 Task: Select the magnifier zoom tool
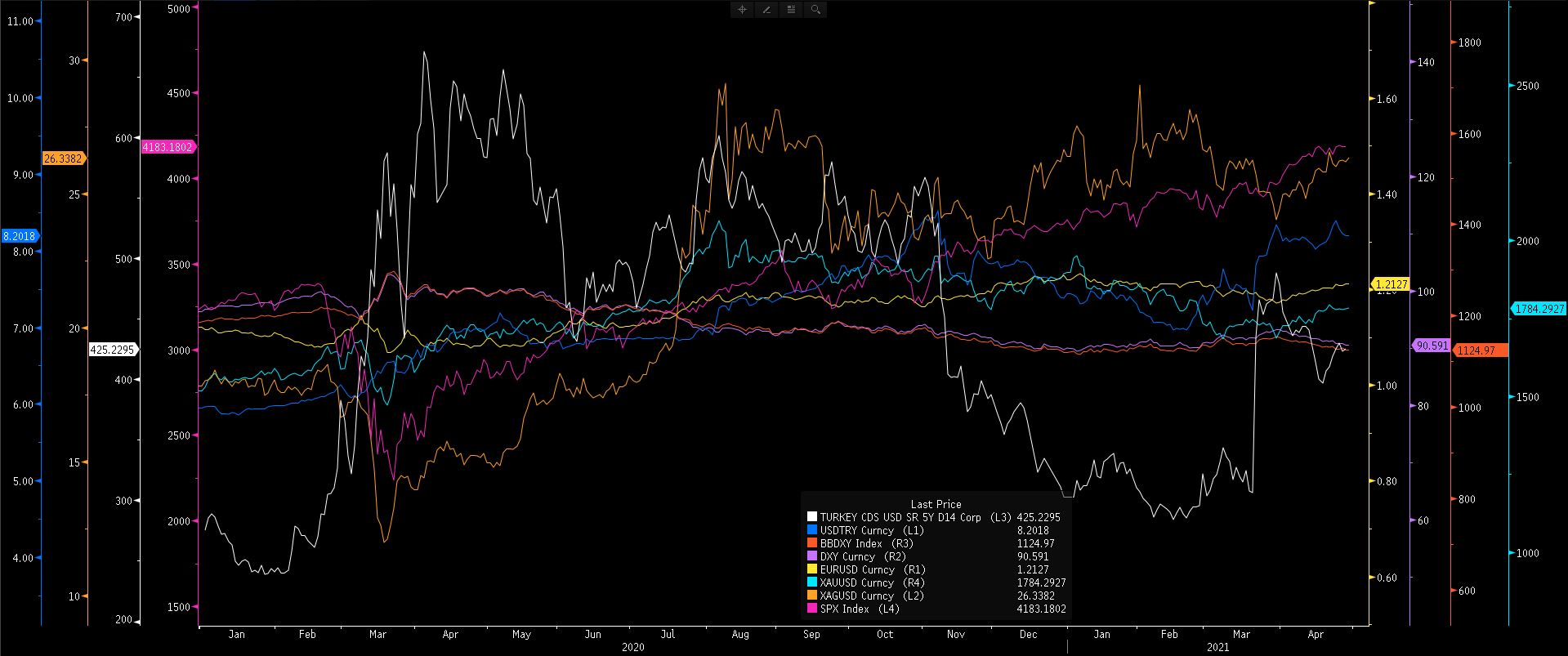815,10
